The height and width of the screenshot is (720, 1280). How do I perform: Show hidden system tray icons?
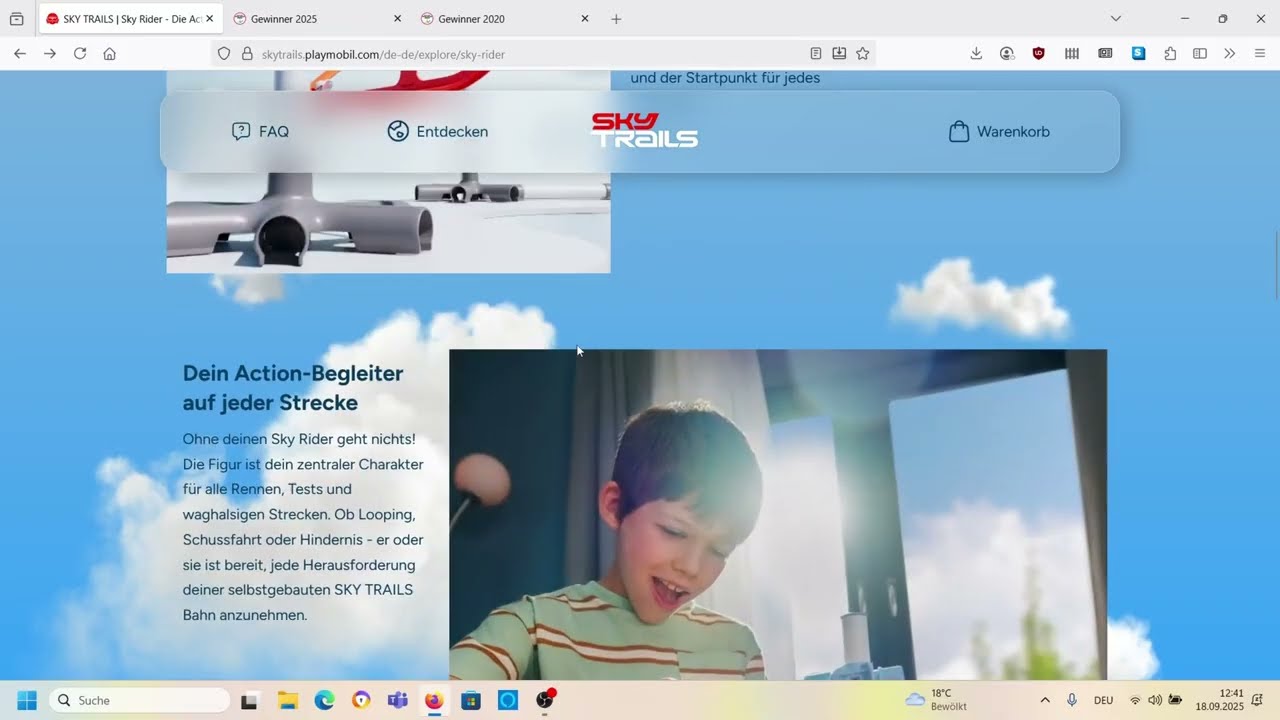[1045, 700]
